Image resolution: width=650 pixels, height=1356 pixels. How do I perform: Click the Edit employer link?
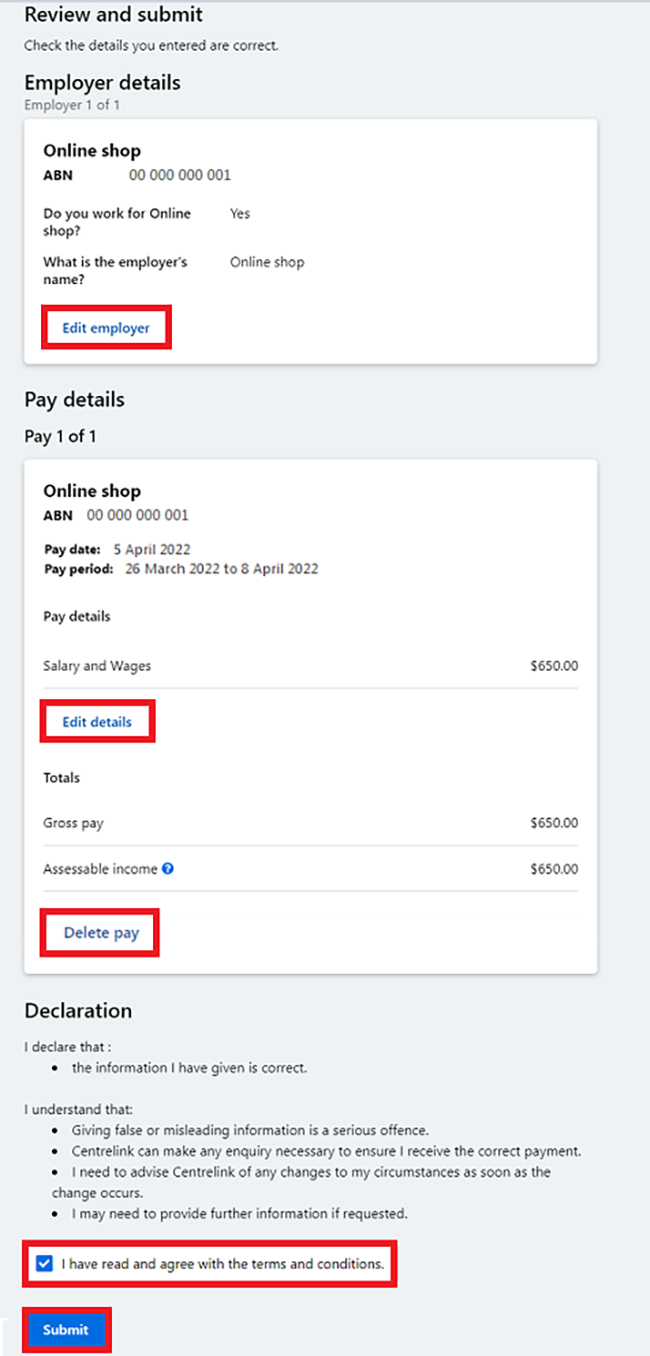tap(106, 327)
